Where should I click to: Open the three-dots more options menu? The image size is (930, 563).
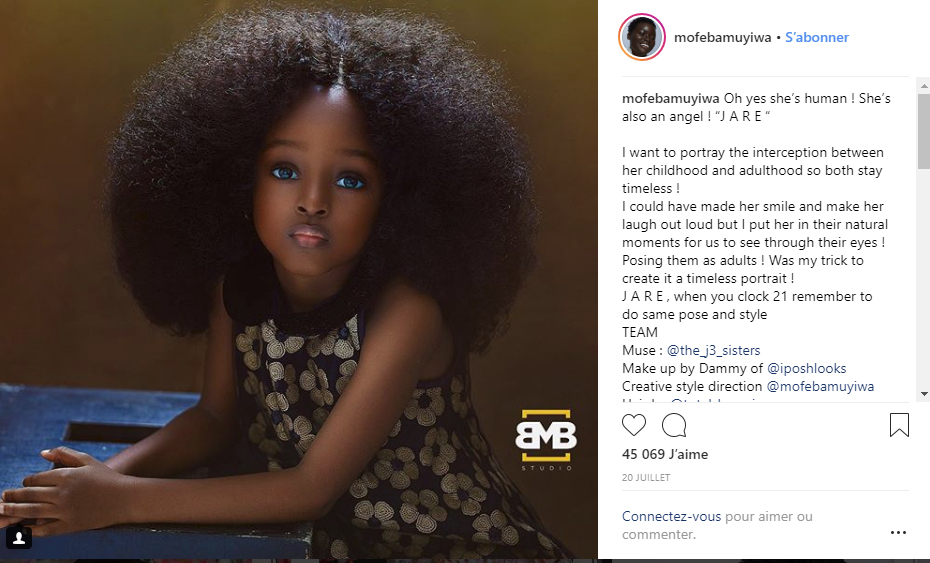coord(898,533)
